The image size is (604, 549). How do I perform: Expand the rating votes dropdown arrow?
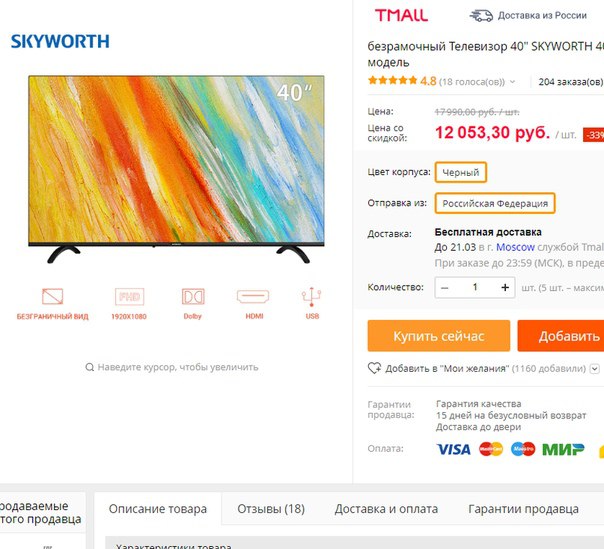pyautogui.click(x=512, y=82)
